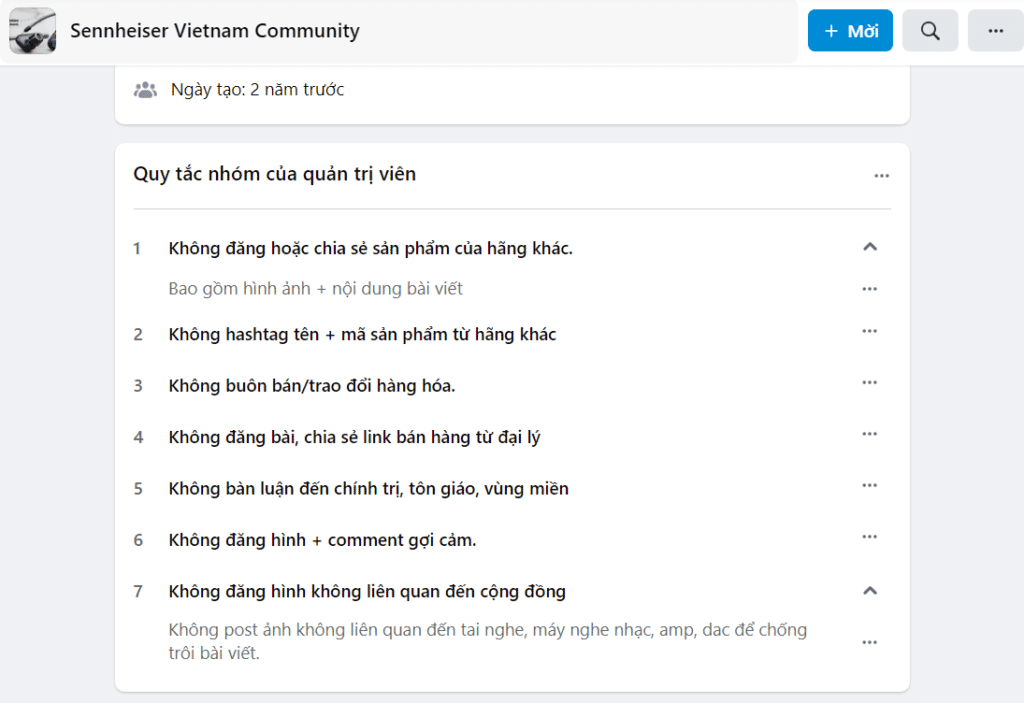Collapse rule 1 chevron about sản phẩm hãng khác
This screenshot has width=1024, height=703.
870,247
